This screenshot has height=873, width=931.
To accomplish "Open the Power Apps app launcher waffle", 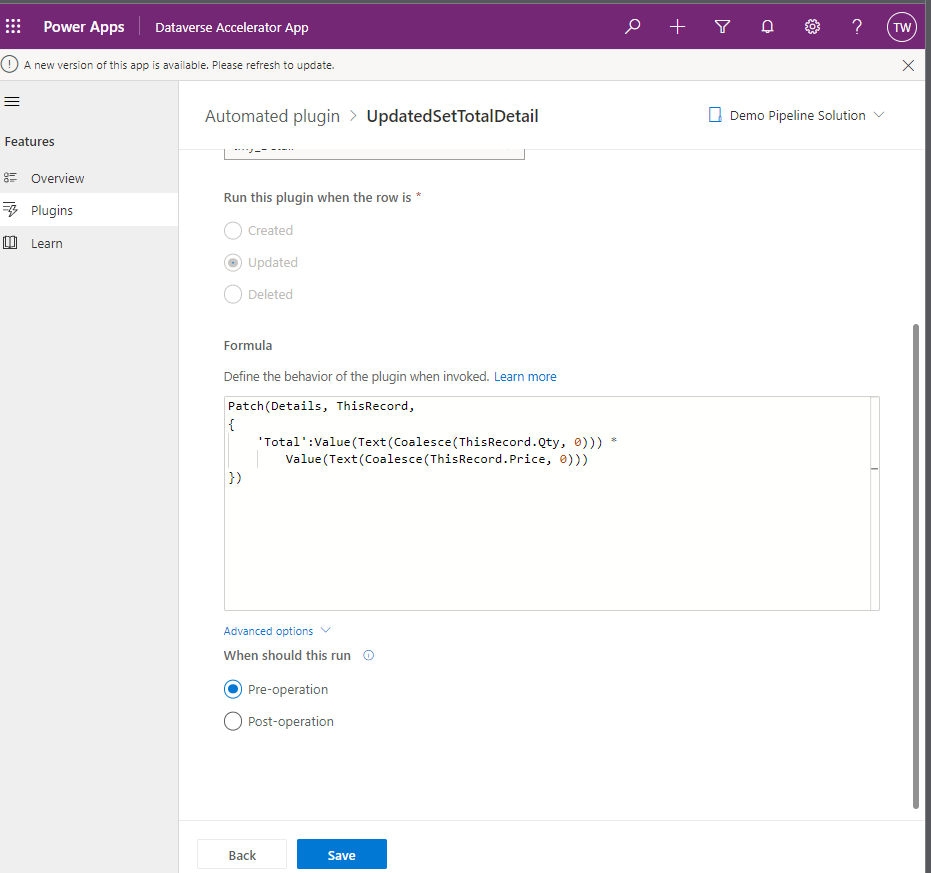I will 13,27.
